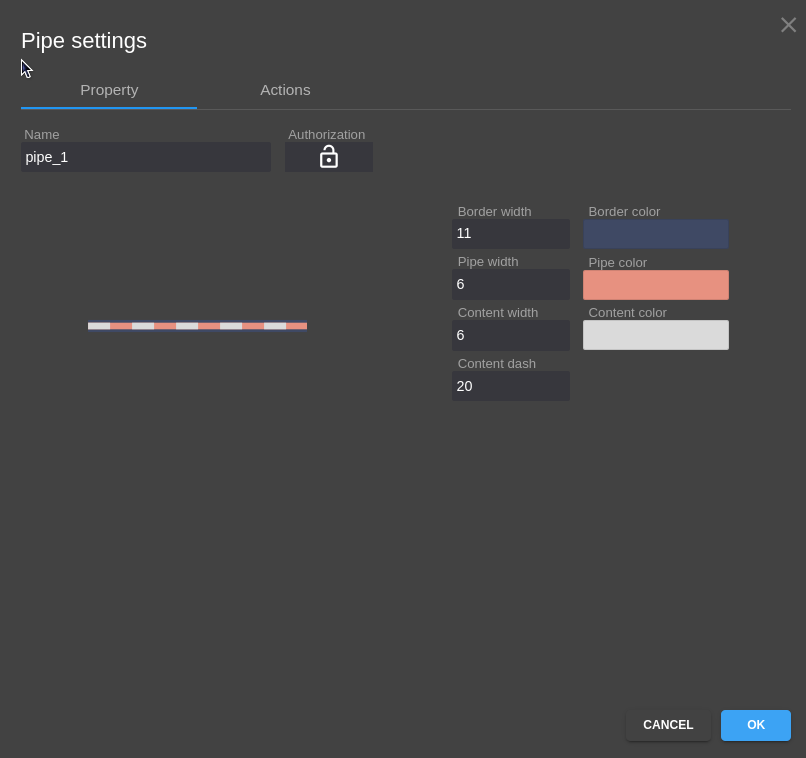The height and width of the screenshot is (758, 806).
Task: Confirm with the OK button
Action: (x=756, y=725)
